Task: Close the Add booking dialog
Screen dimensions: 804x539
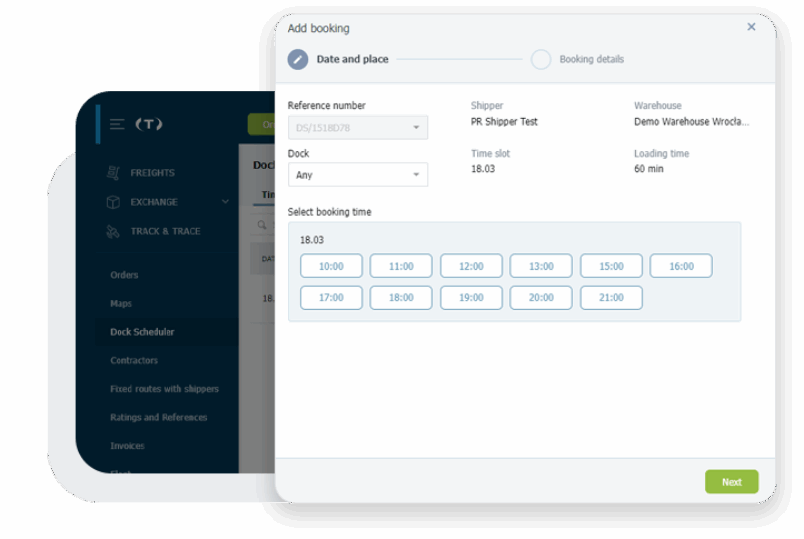Action: (x=751, y=27)
